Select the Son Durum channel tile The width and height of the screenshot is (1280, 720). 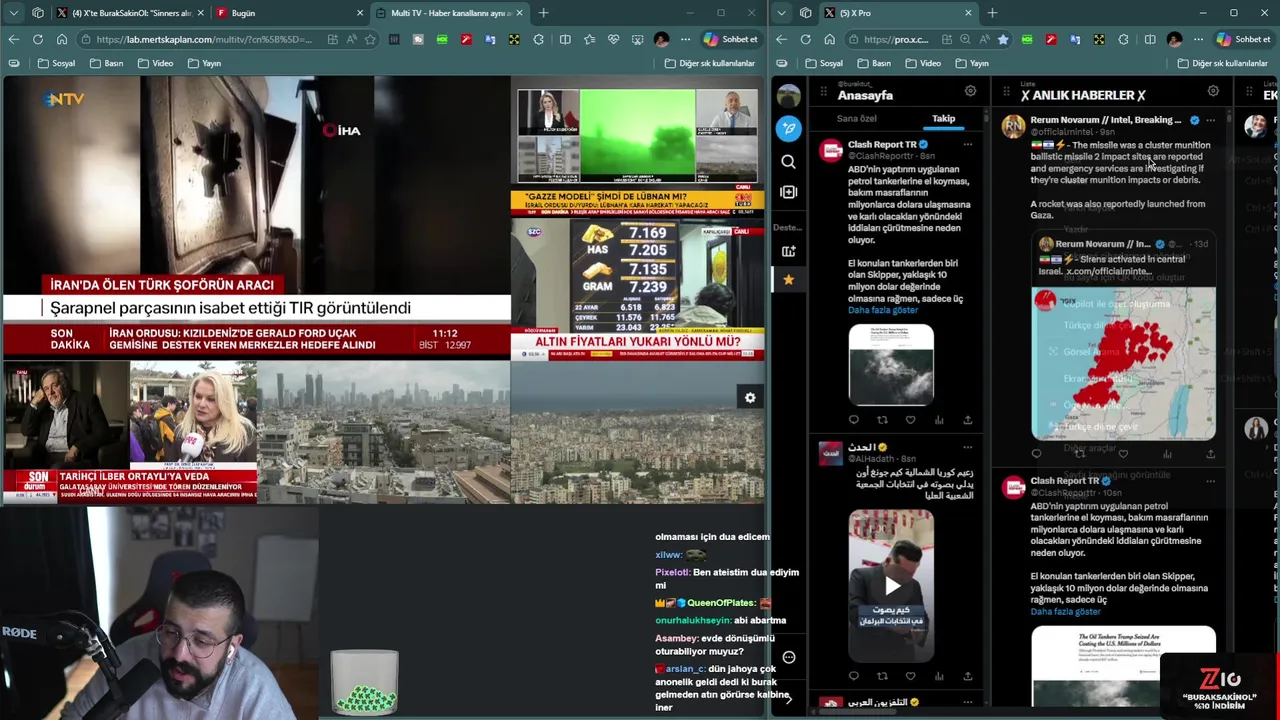(130, 432)
